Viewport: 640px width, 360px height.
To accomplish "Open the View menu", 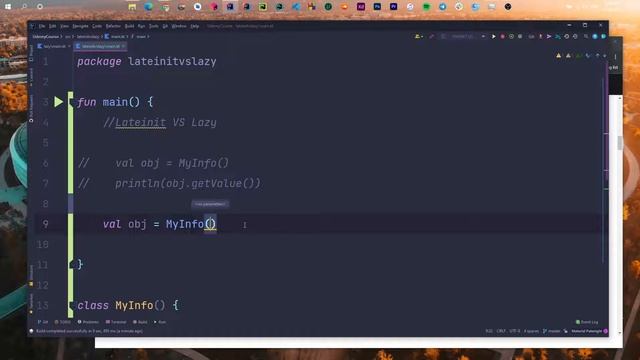I will click(x=64, y=26).
